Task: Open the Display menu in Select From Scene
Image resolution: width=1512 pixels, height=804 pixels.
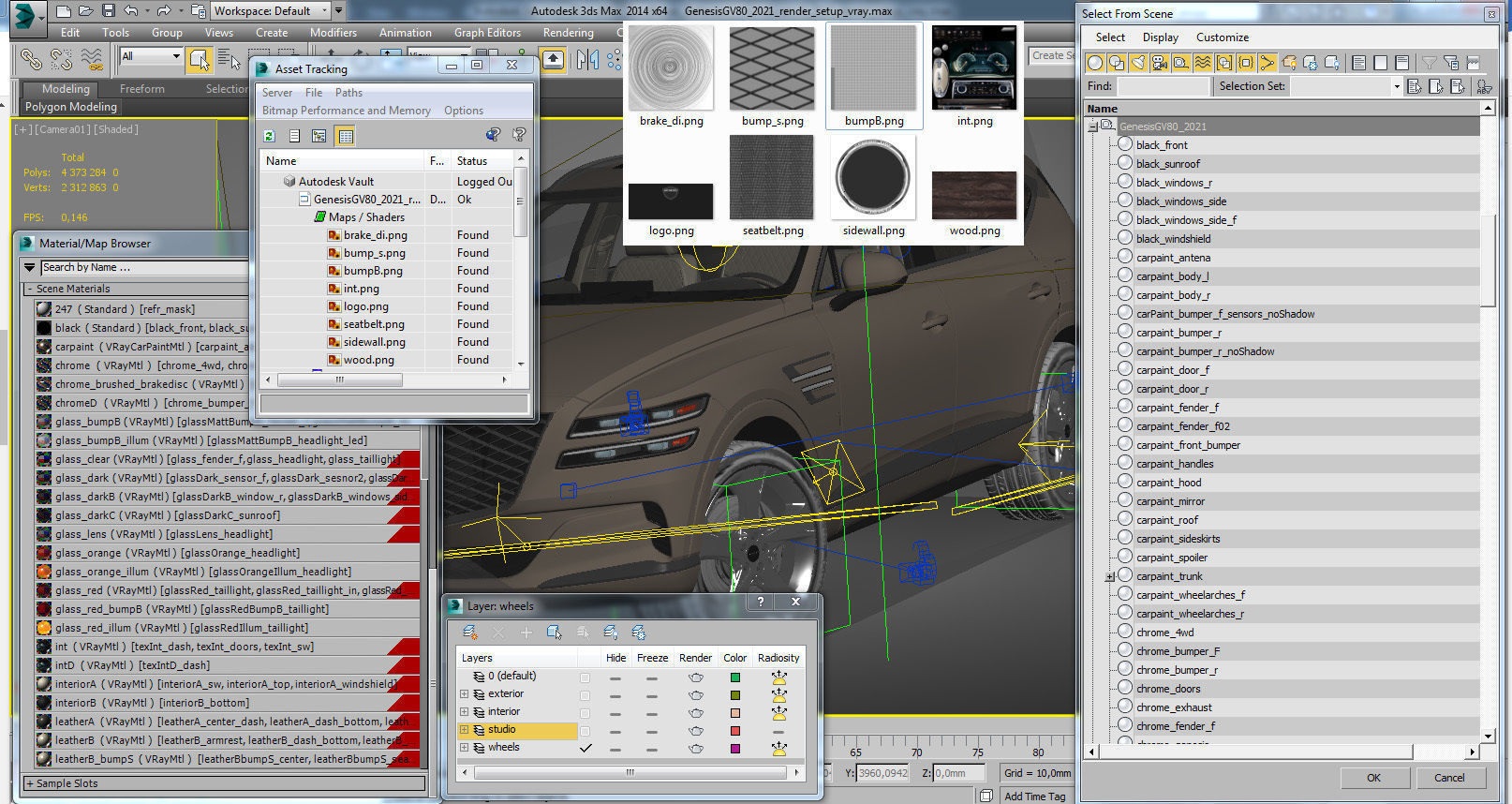Action: (1160, 37)
